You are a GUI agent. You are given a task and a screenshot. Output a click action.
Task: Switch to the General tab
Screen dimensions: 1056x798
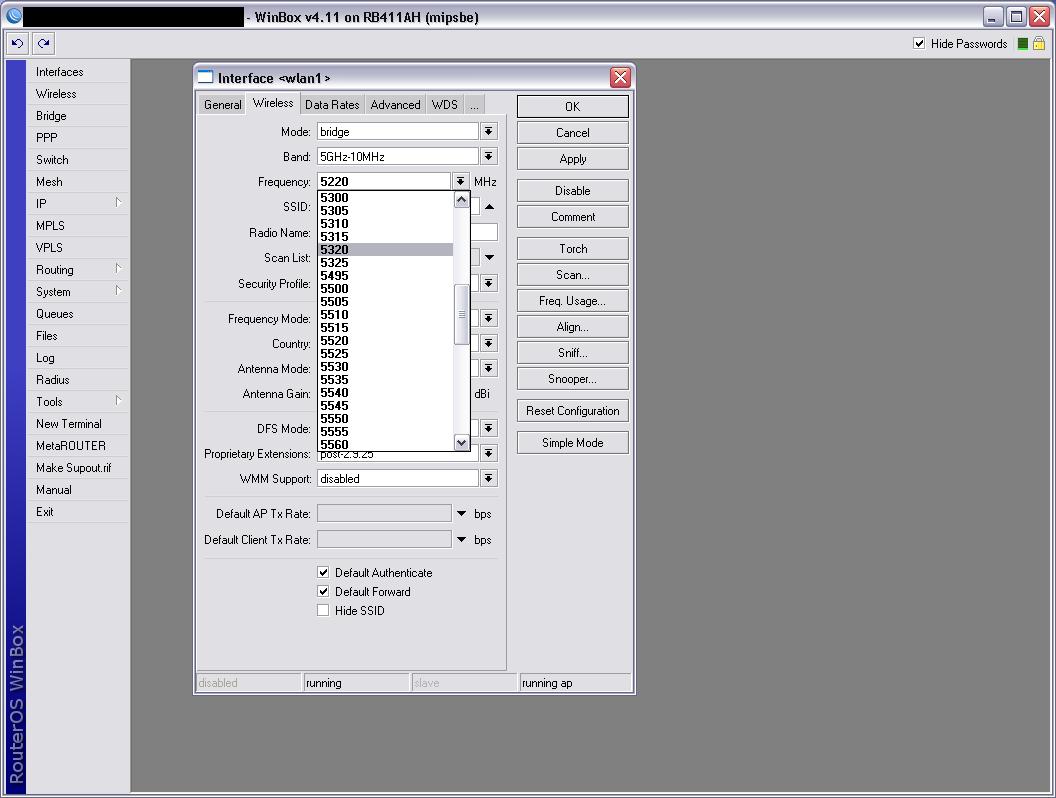pos(222,104)
